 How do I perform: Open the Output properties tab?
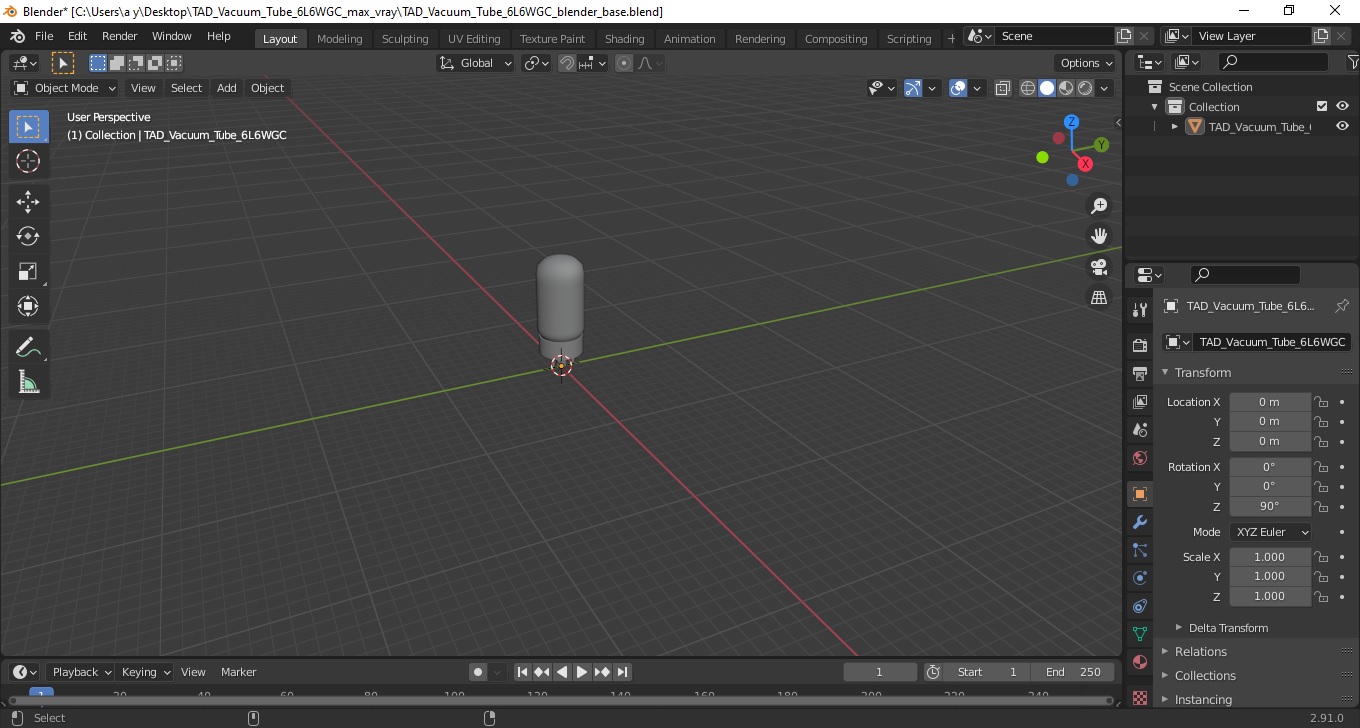point(1139,373)
